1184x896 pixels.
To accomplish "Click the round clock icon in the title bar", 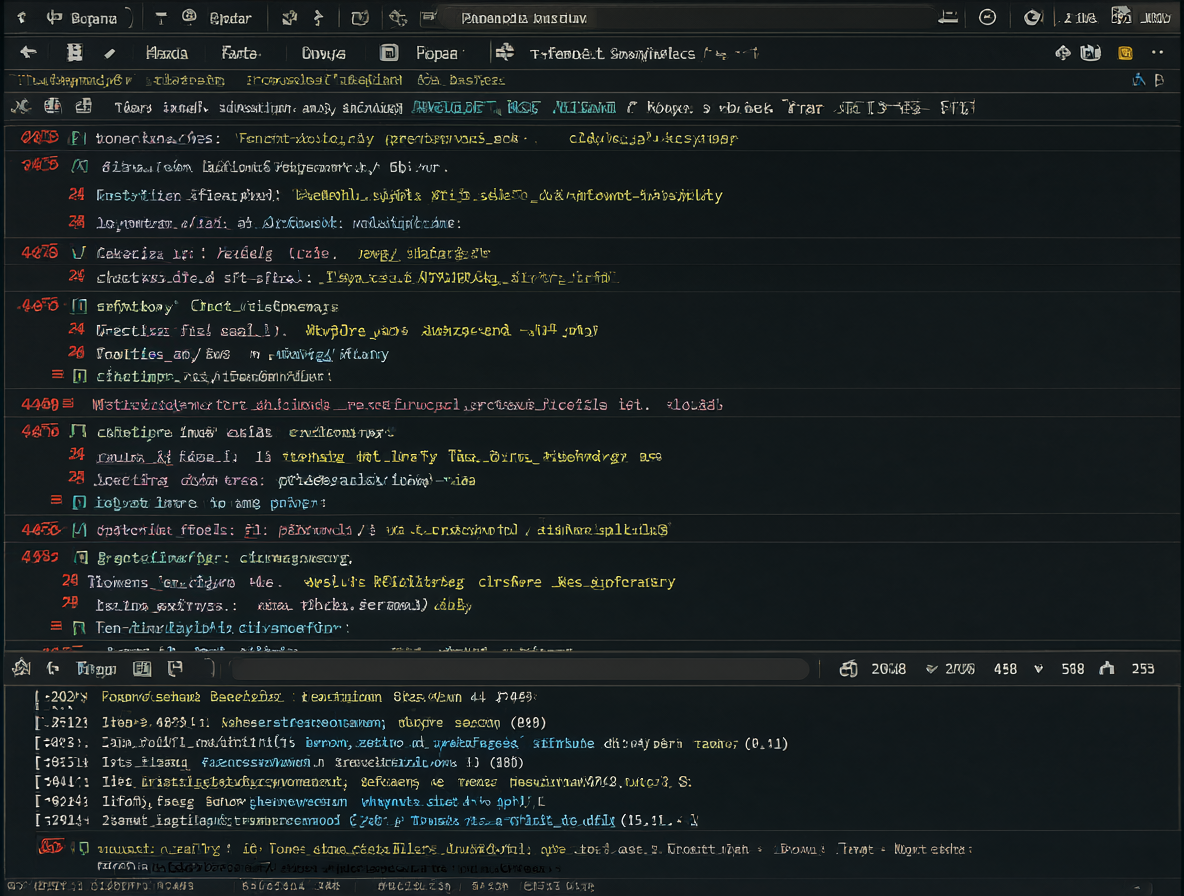I will 987,17.
